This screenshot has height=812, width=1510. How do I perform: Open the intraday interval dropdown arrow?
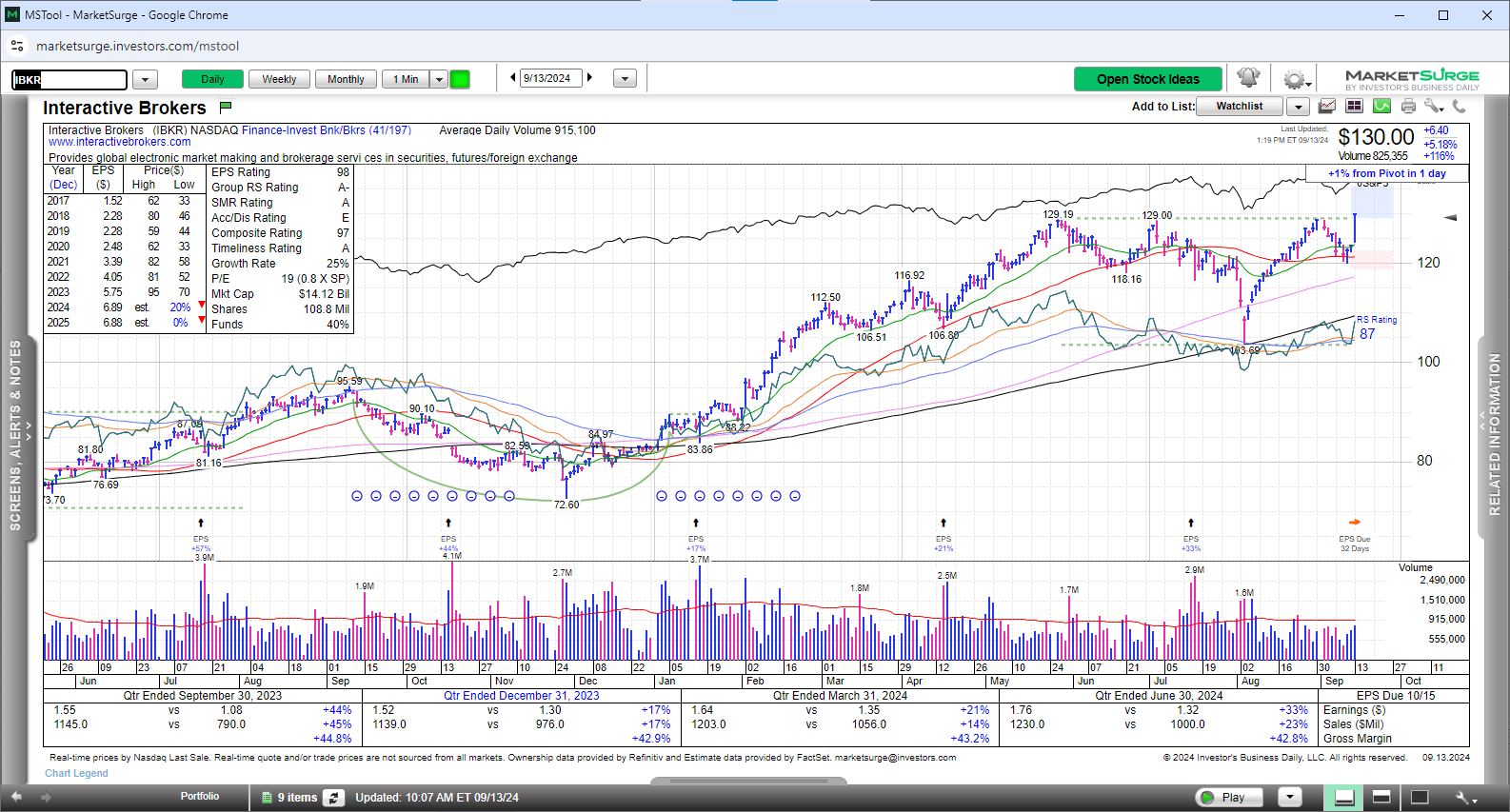click(x=439, y=79)
